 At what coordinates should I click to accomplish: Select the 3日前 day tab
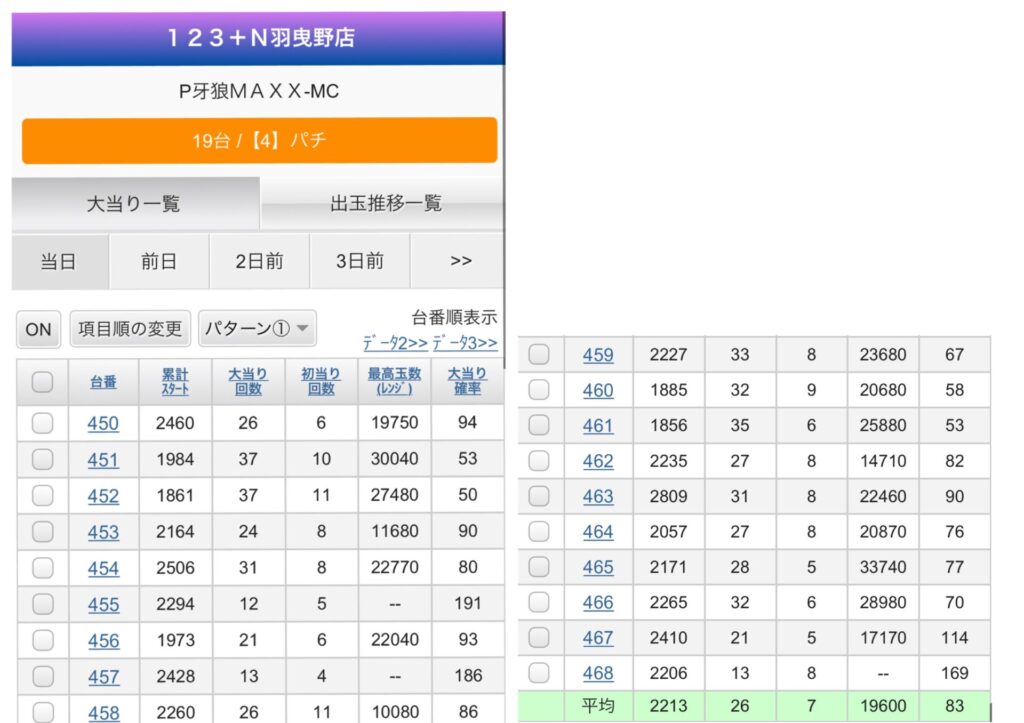click(359, 261)
